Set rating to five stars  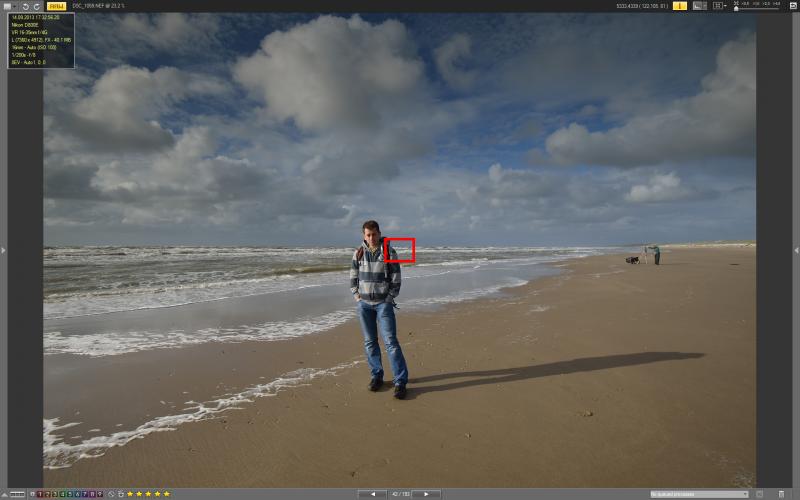166,494
